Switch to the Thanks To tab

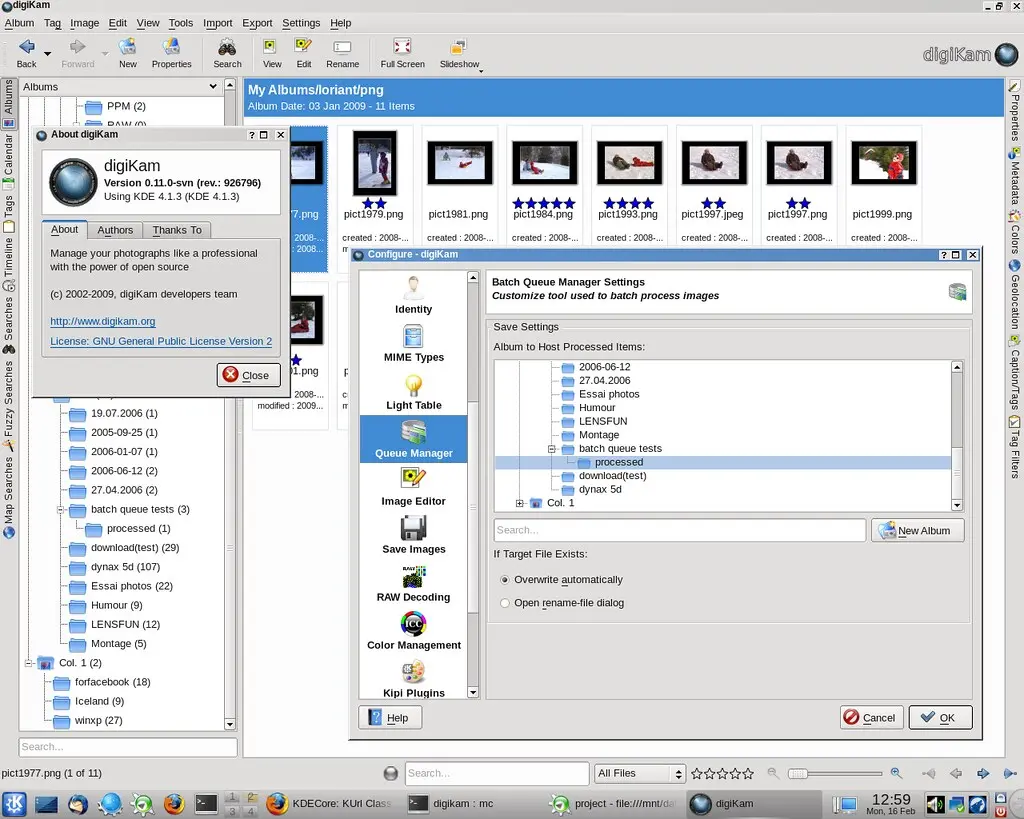coord(177,230)
